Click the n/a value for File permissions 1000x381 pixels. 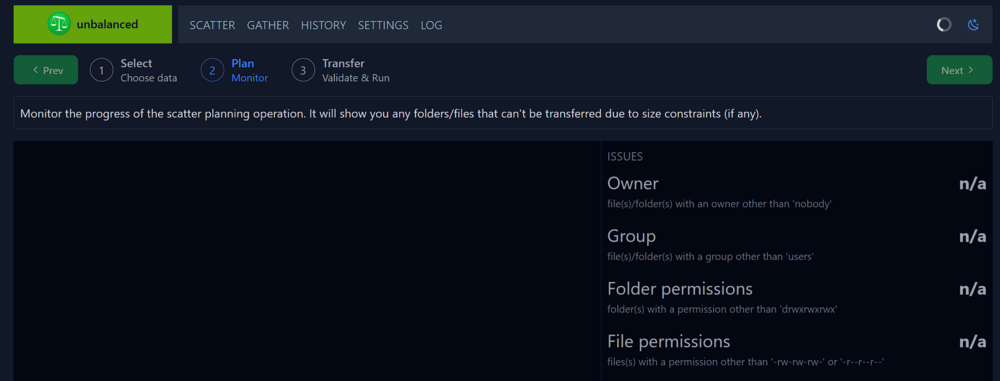click(973, 342)
